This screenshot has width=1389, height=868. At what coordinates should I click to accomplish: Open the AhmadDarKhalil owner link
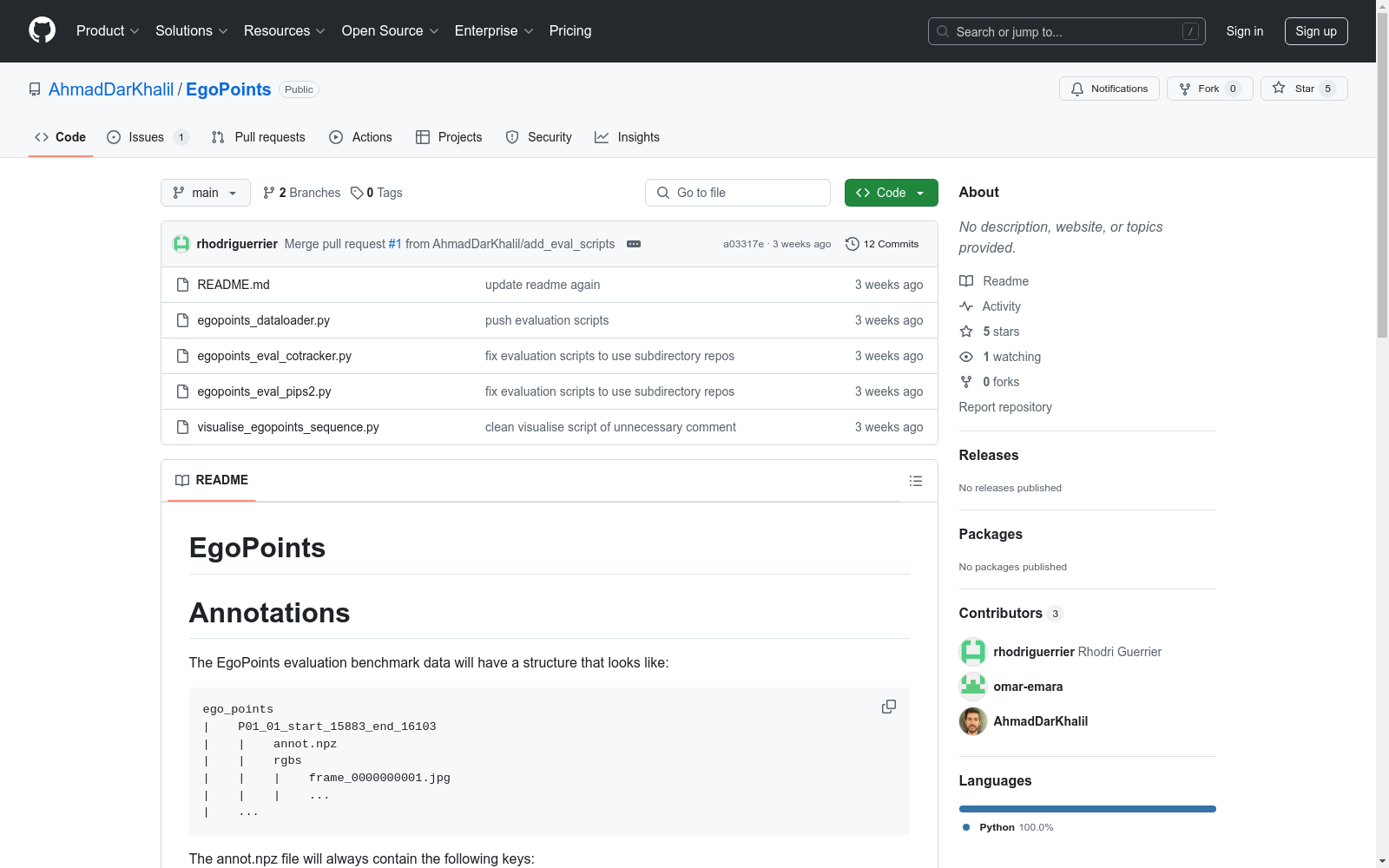pyautogui.click(x=111, y=89)
